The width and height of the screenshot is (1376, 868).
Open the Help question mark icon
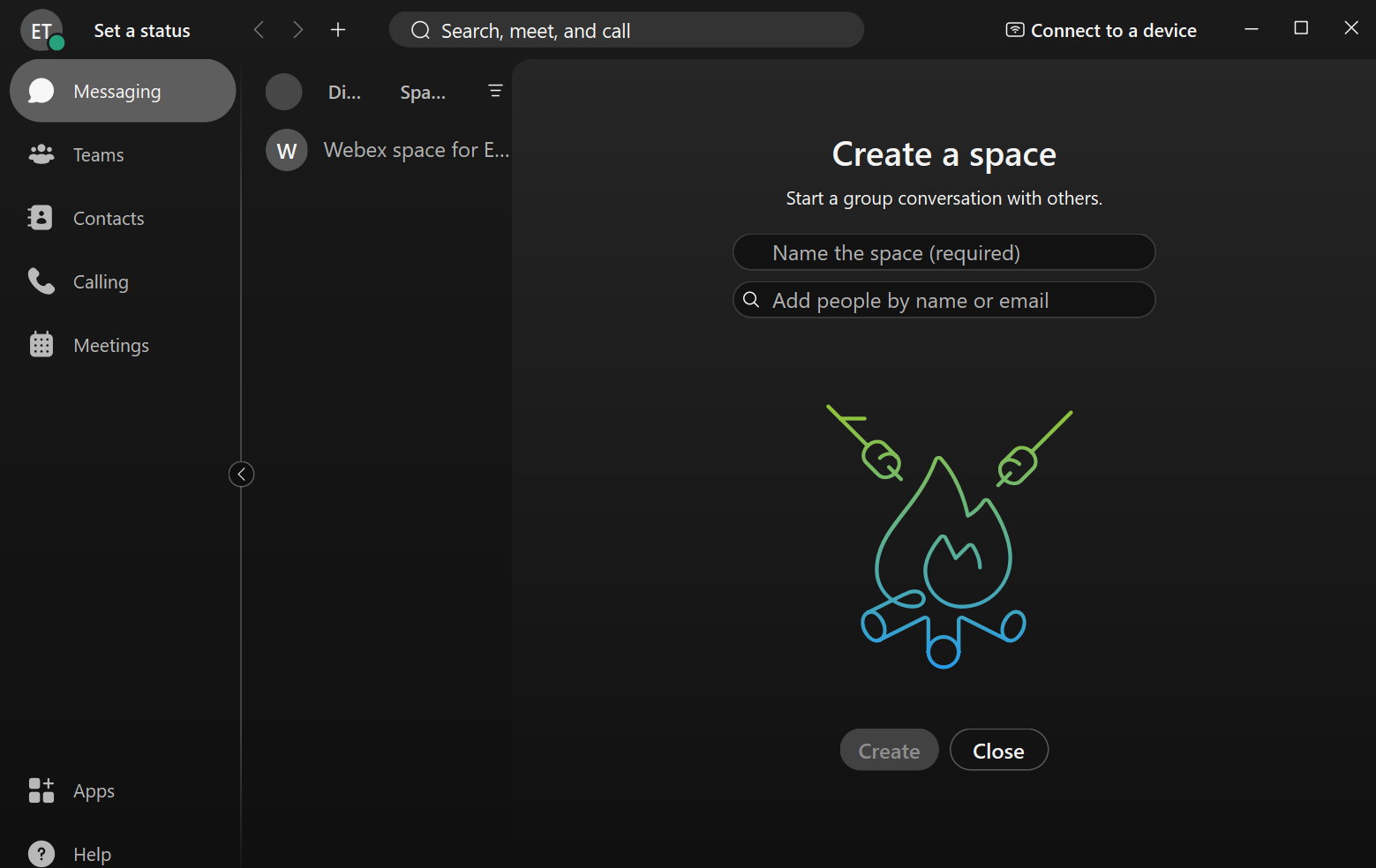41,853
